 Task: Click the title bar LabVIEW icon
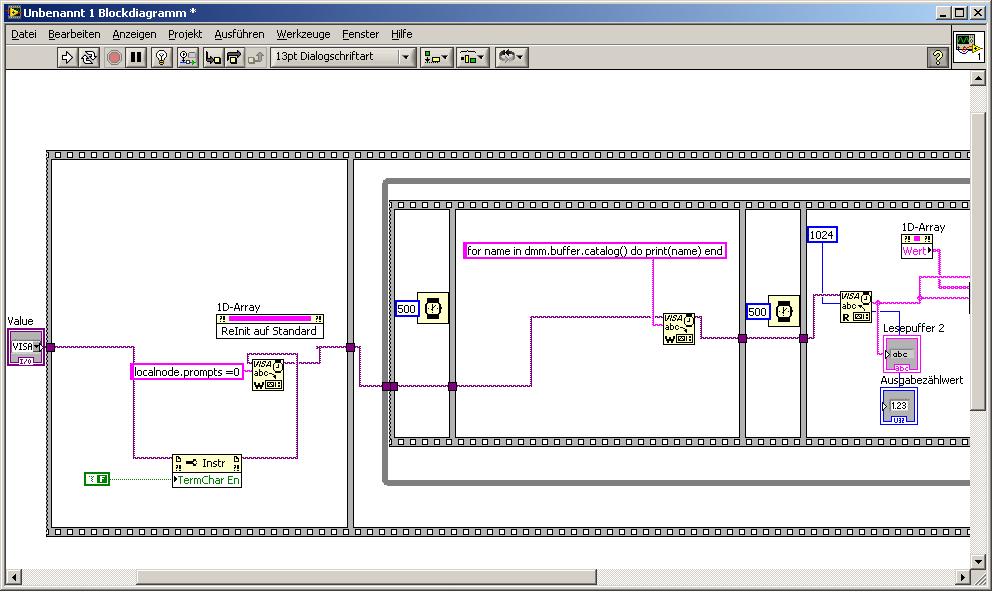pos(14,13)
